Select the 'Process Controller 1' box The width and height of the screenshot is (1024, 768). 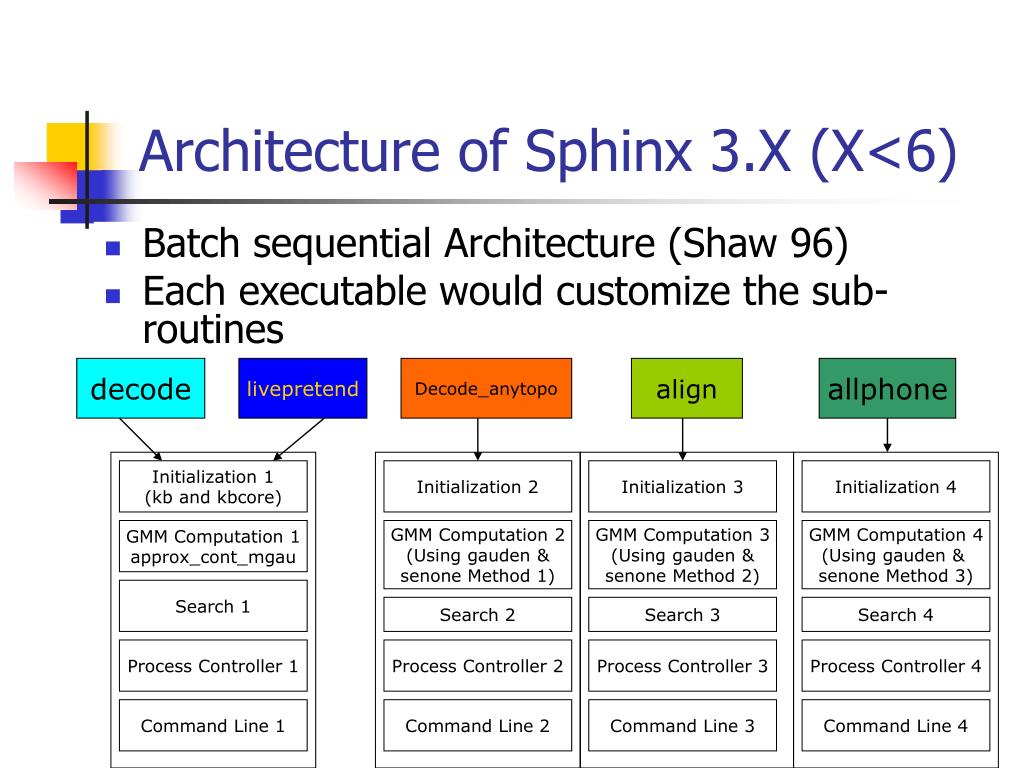(x=213, y=666)
